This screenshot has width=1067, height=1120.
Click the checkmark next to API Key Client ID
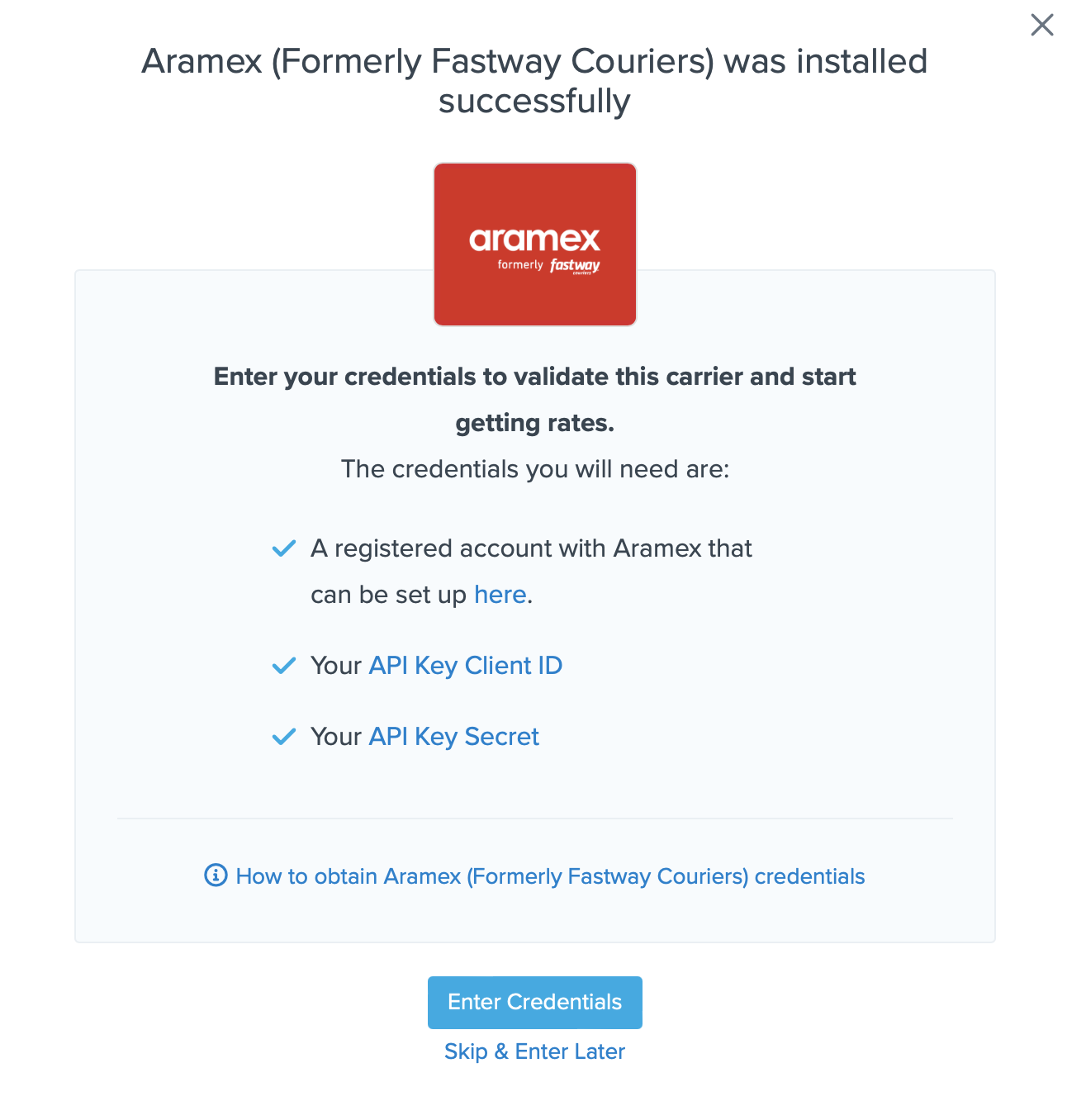[x=284, y=666]
